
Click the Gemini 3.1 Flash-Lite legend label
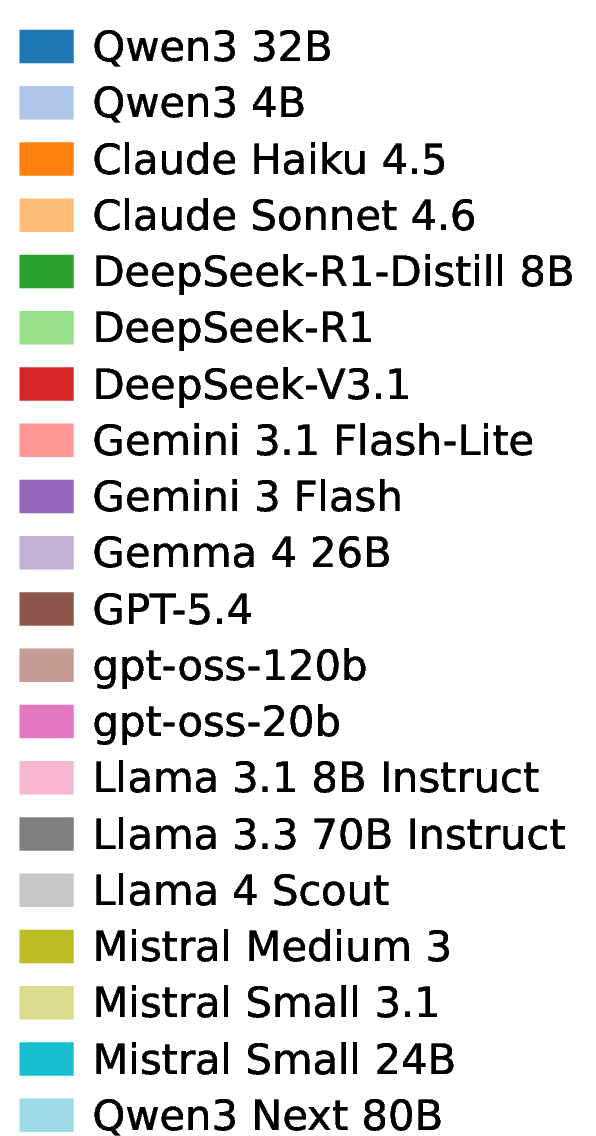(313, 440)
